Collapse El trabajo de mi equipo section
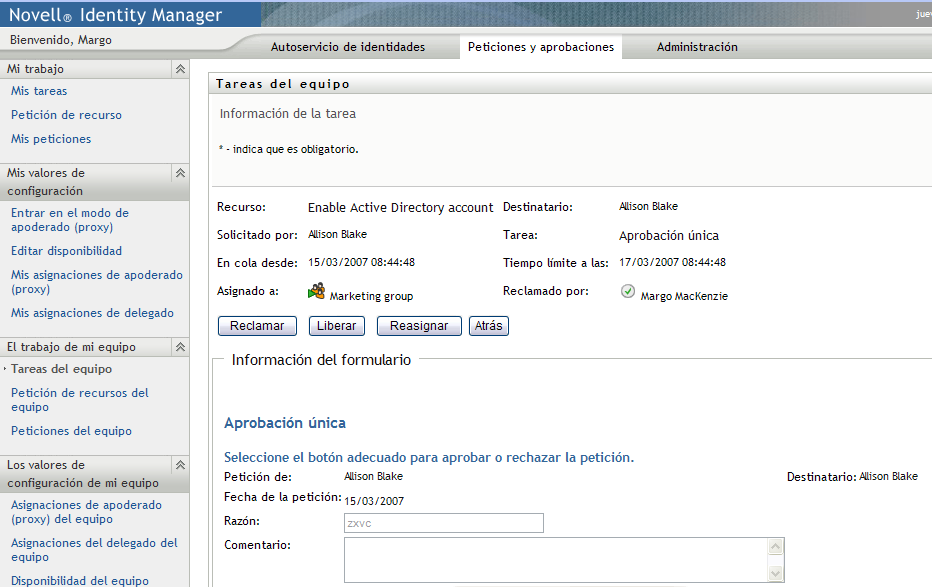 (180, 347)
